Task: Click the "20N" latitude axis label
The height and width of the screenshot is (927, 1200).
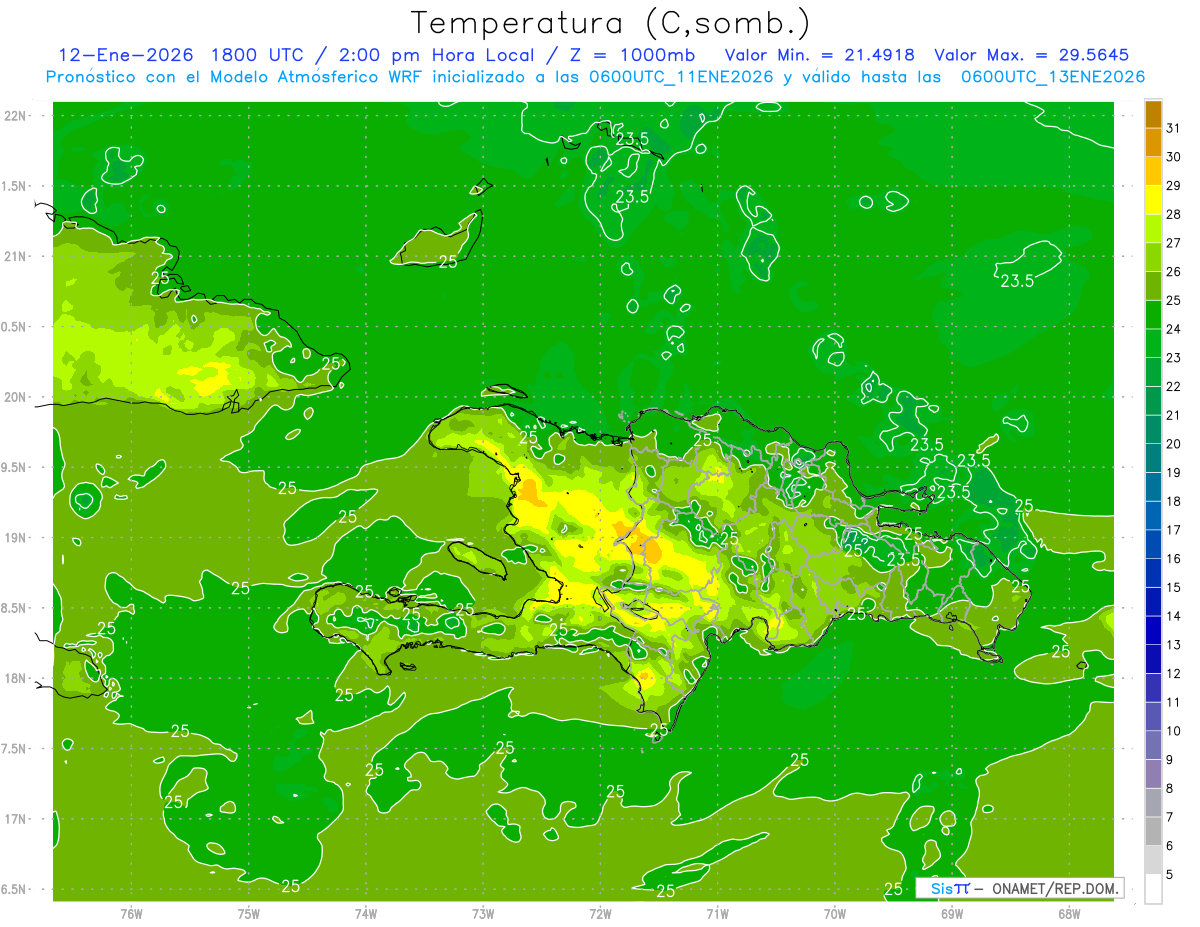Action: tap(16, 397)
